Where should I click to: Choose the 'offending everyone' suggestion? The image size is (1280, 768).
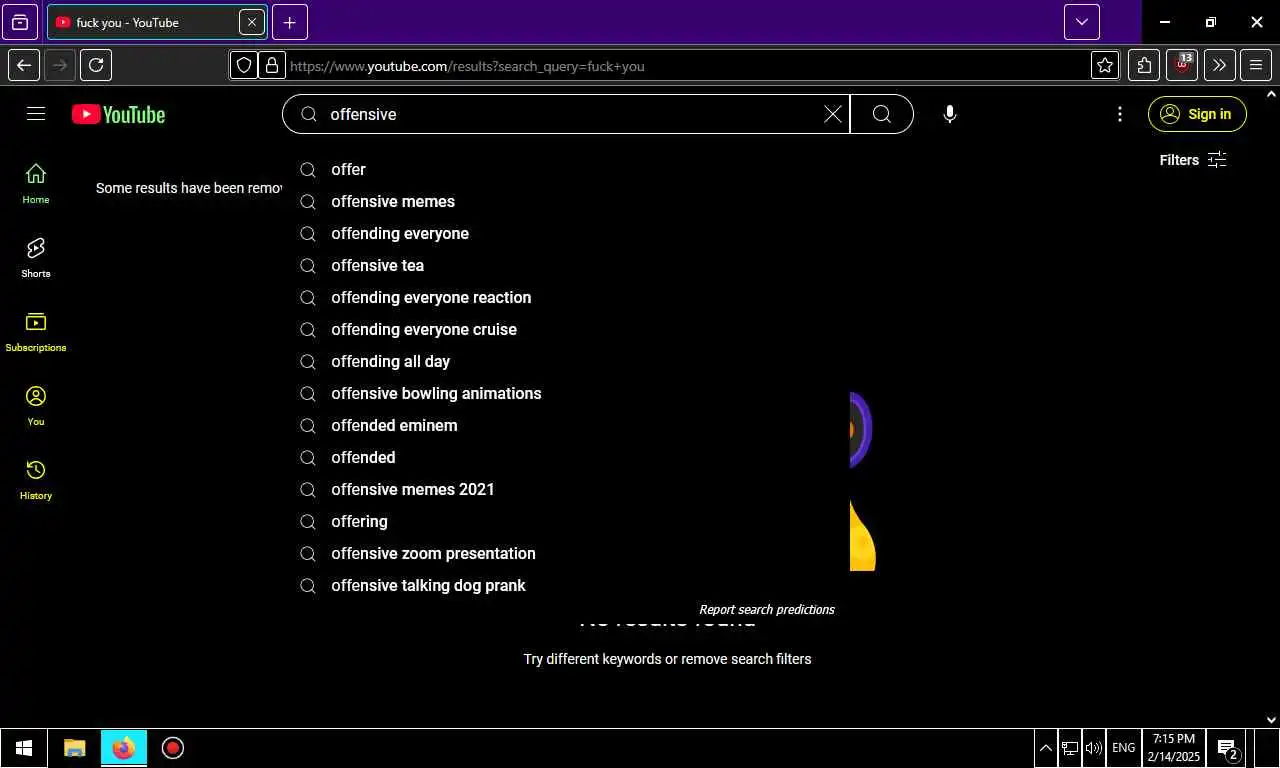566,234
